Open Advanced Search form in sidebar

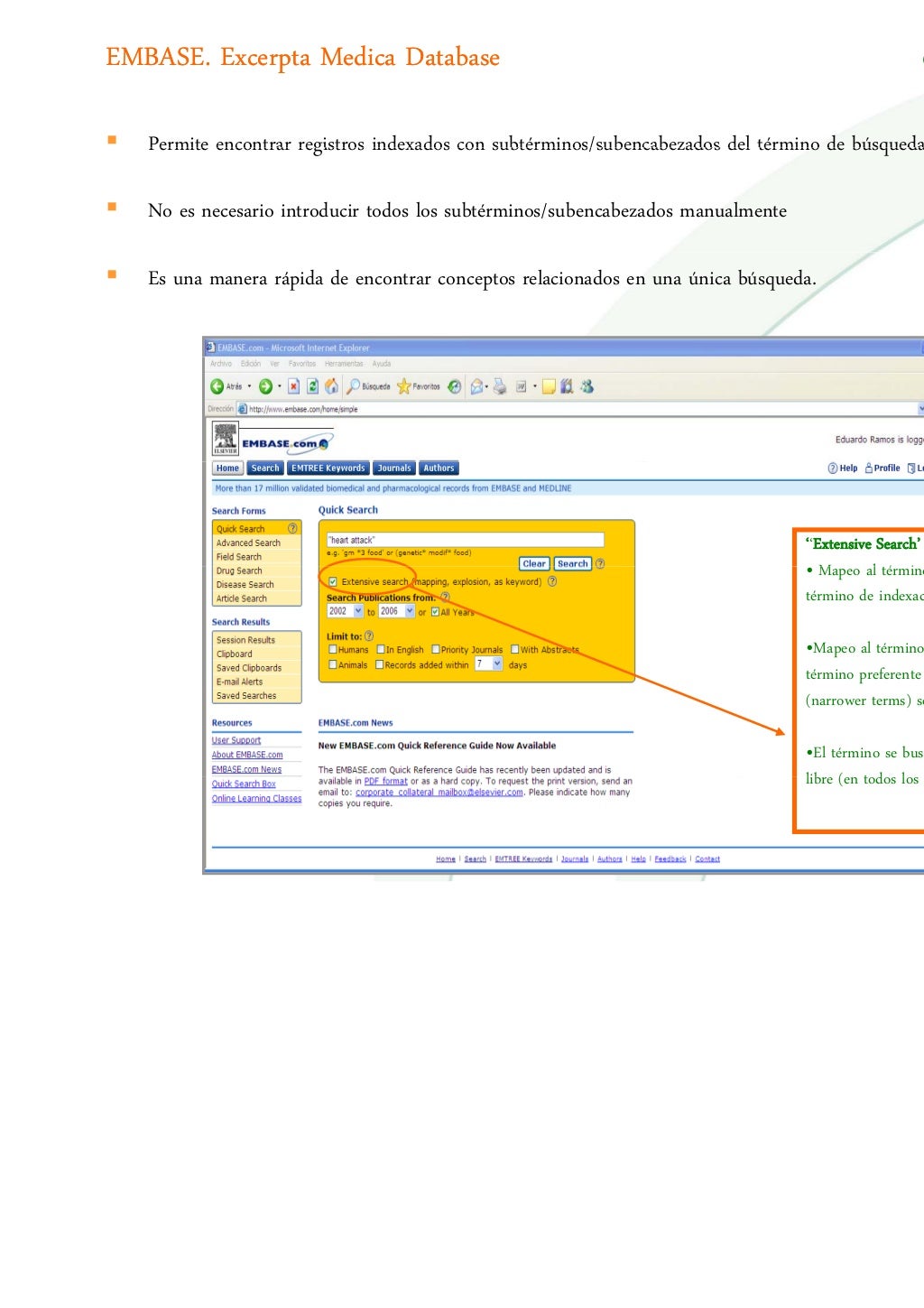[x=248, y=543]
